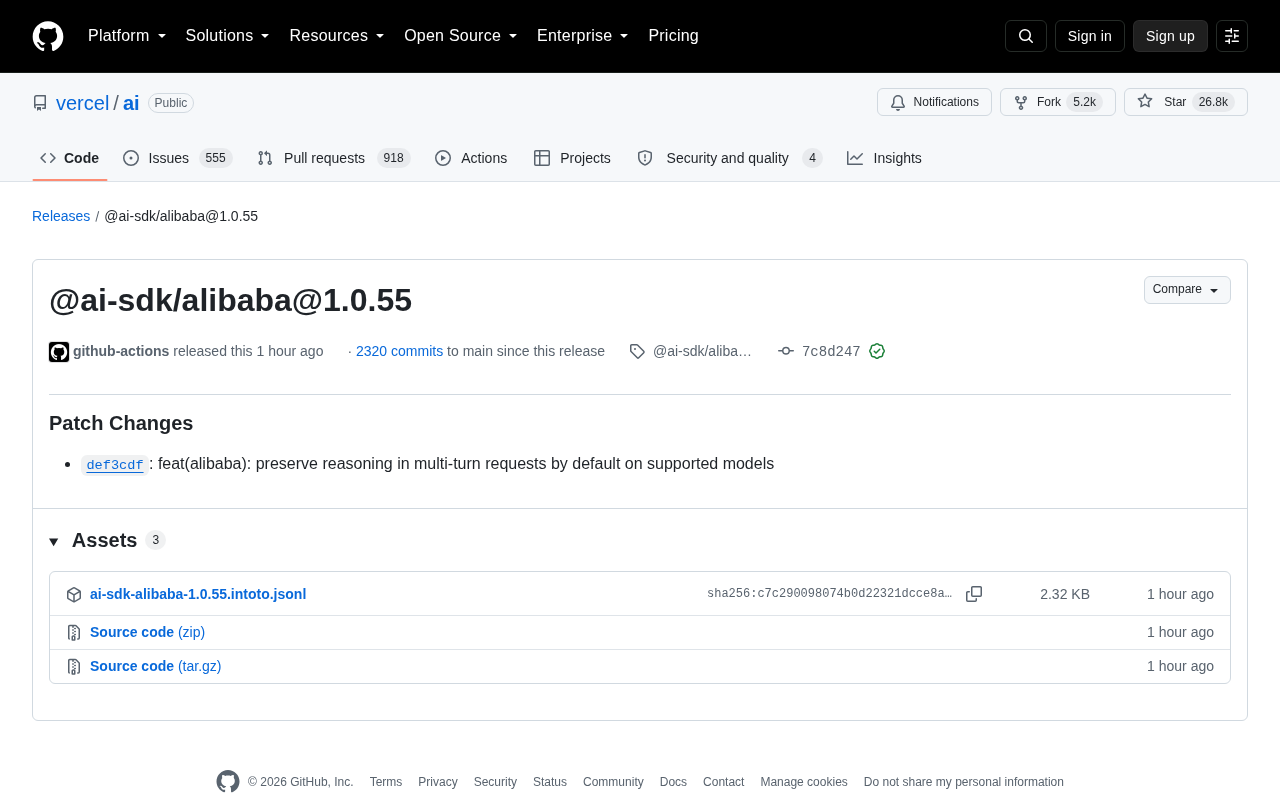Screen dimensions: 1280x800
Task: Click the @ai-sdk/alibaba@1.0.55 release title
Action: [x=230, y=300]
